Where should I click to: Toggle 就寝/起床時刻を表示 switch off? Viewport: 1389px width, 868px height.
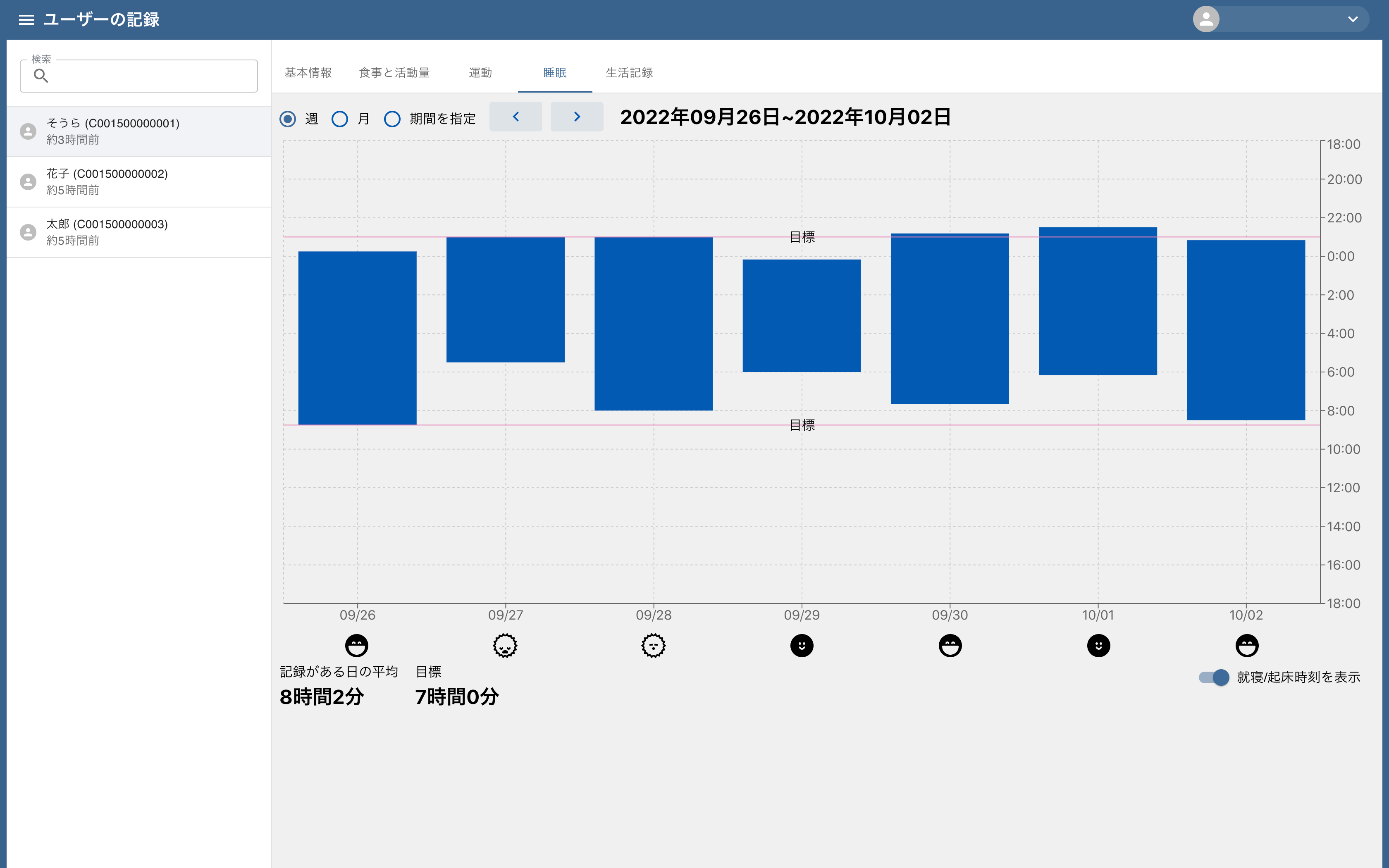click(1213, 677)
